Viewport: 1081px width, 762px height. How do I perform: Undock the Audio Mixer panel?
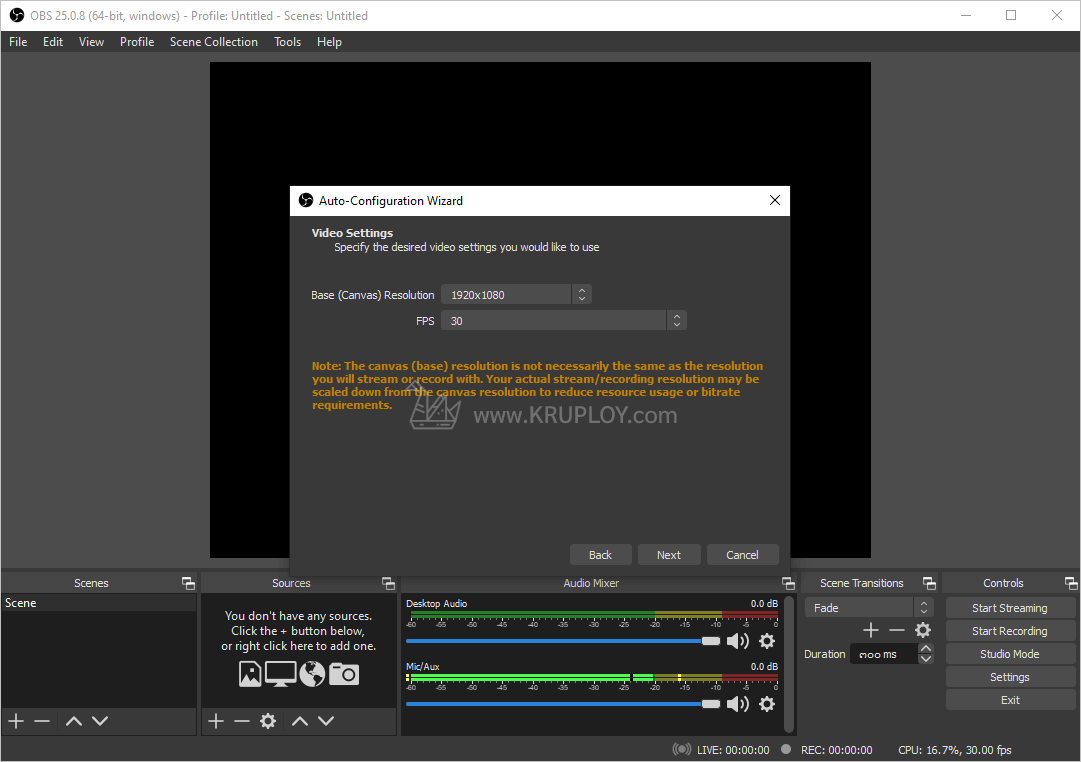788,583
